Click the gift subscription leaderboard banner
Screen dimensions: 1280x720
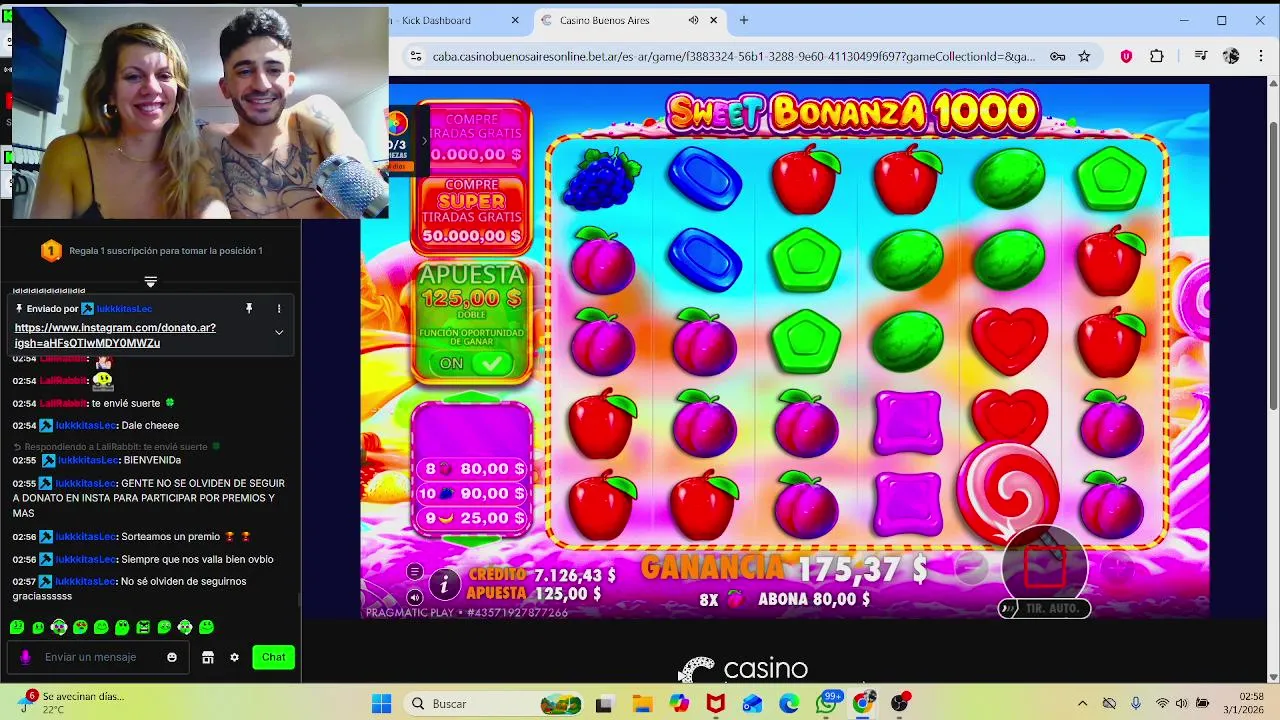pos(151,251)
